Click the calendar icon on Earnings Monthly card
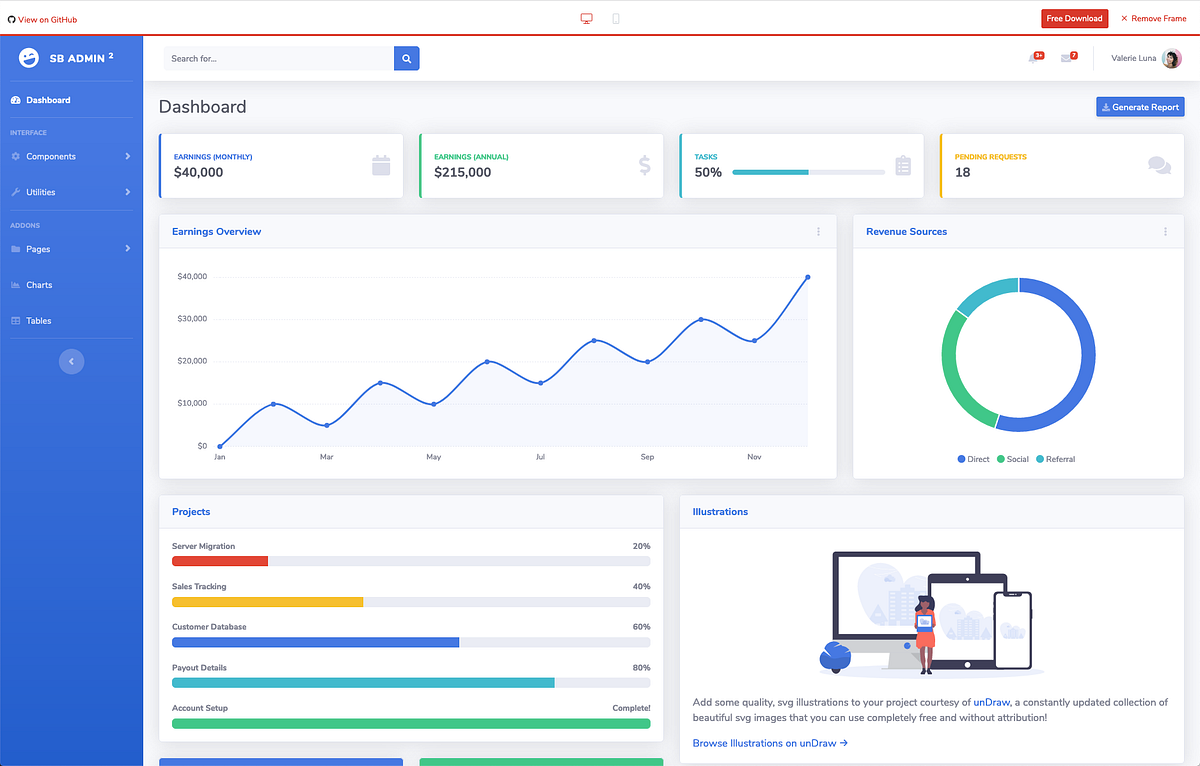This screenshot has width=1200, height=766. click(x=381, y=165)
